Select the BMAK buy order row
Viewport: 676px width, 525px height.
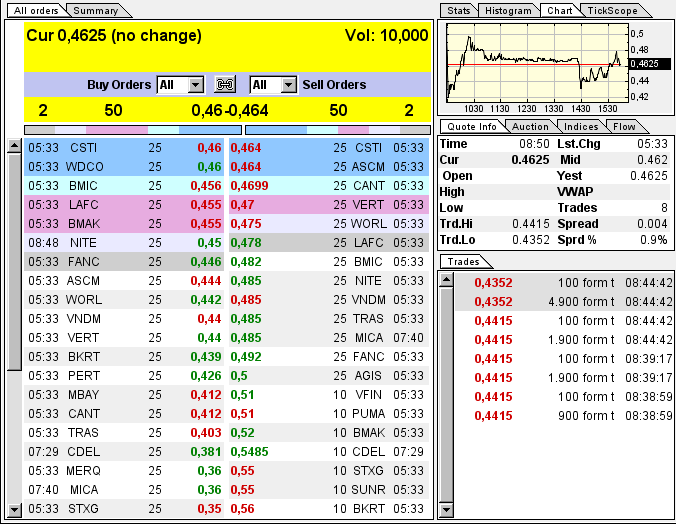[124, 224]
